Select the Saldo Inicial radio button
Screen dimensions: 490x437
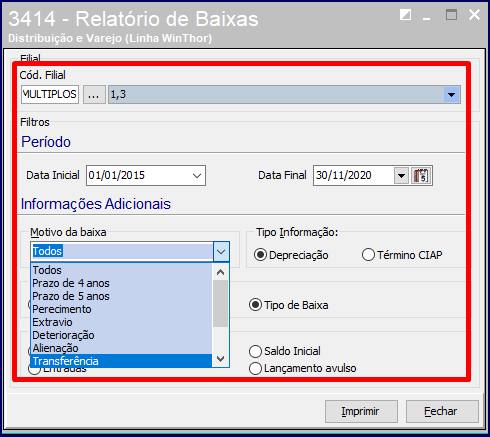click(285, 351)
